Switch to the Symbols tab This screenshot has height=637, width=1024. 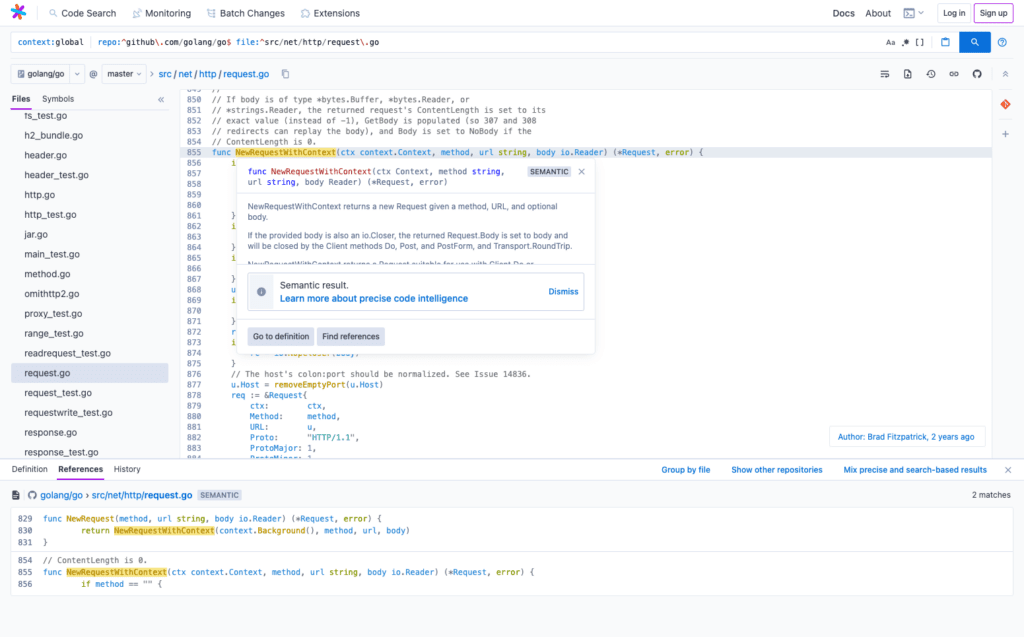[57, 99]
